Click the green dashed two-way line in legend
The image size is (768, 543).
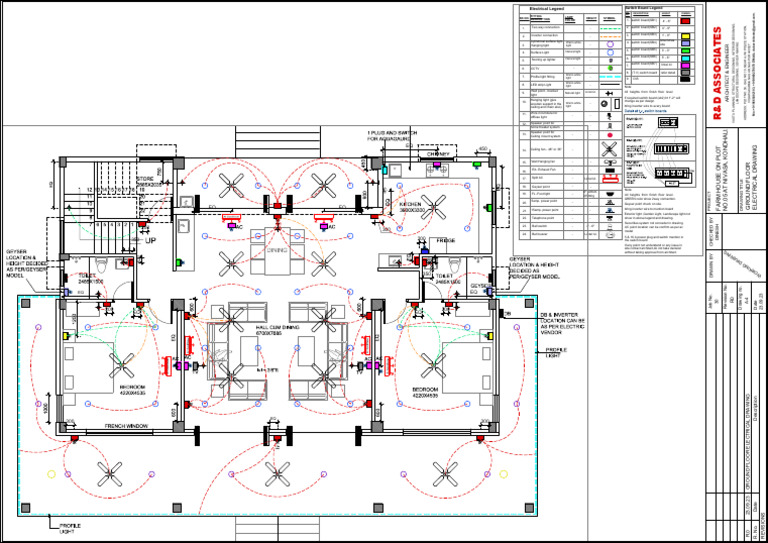pyautogui.click(x=610, y=28)
